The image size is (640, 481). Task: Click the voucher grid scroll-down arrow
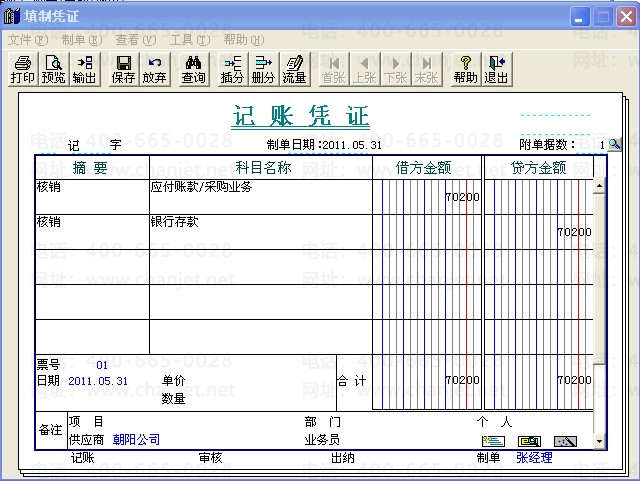pyautogui.click(x=599, y=441)
